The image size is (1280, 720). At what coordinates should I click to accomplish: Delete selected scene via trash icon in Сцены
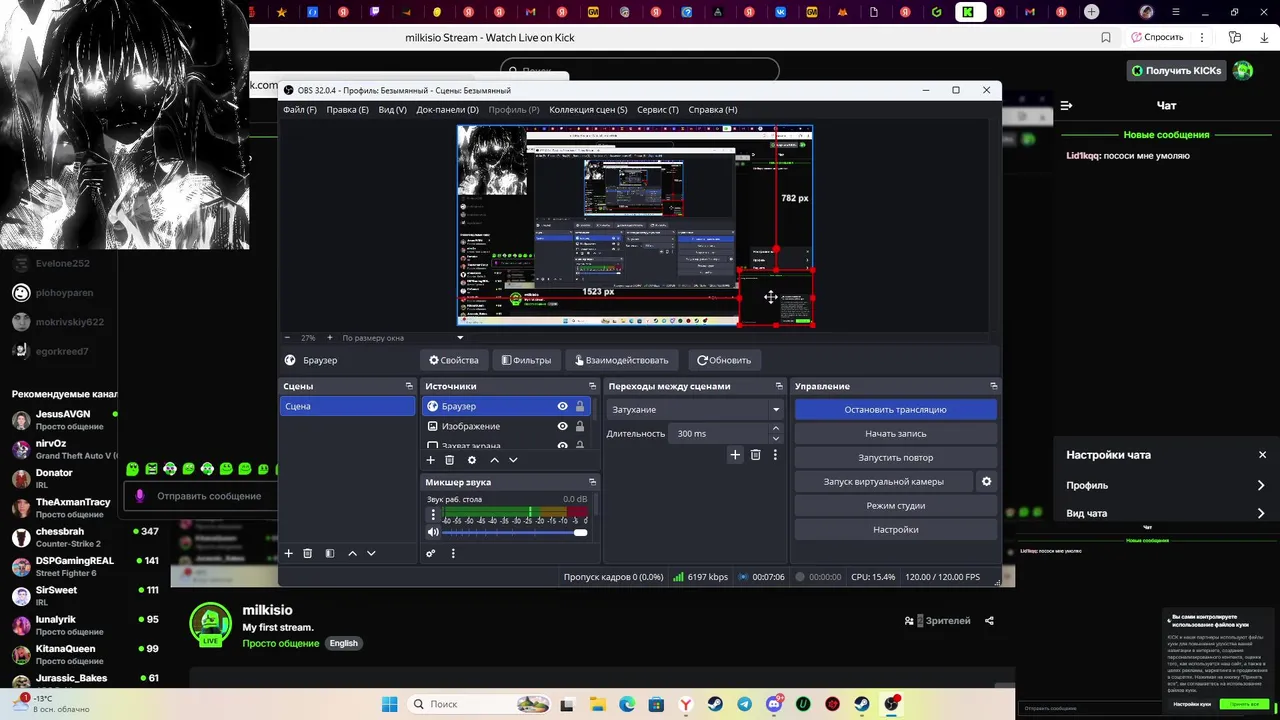307,553
